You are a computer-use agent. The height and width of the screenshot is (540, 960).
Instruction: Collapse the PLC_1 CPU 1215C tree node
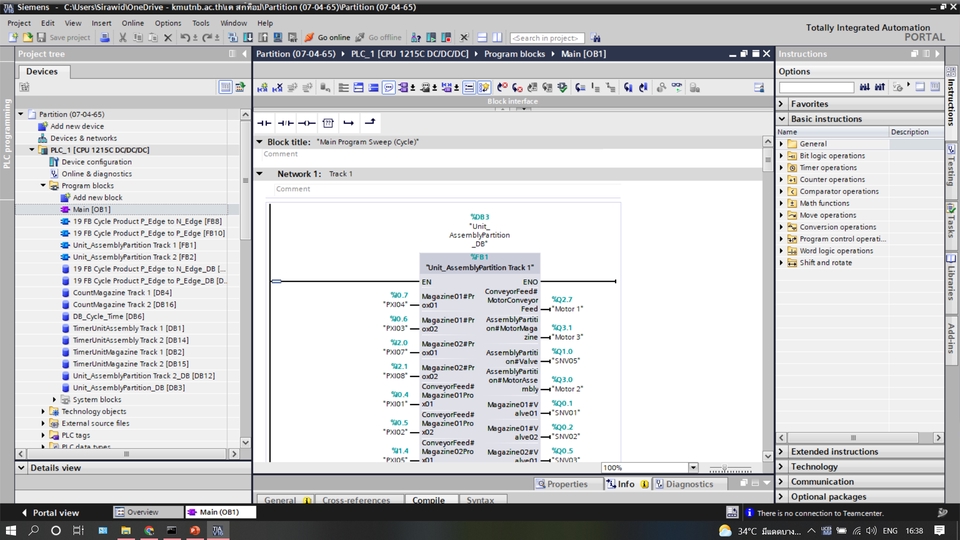[32, 149]
